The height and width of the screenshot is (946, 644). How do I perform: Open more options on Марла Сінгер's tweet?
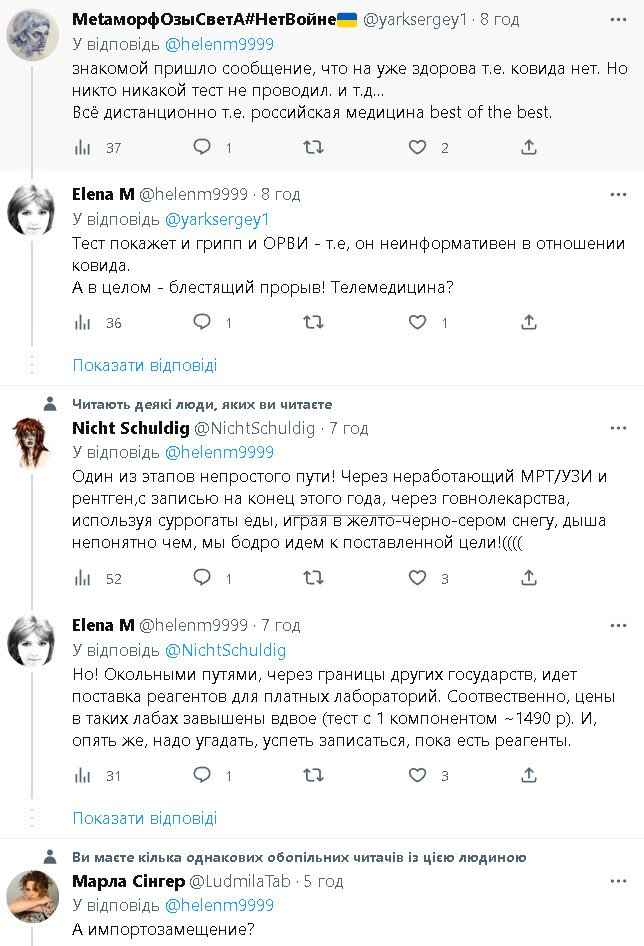[619, 881]
